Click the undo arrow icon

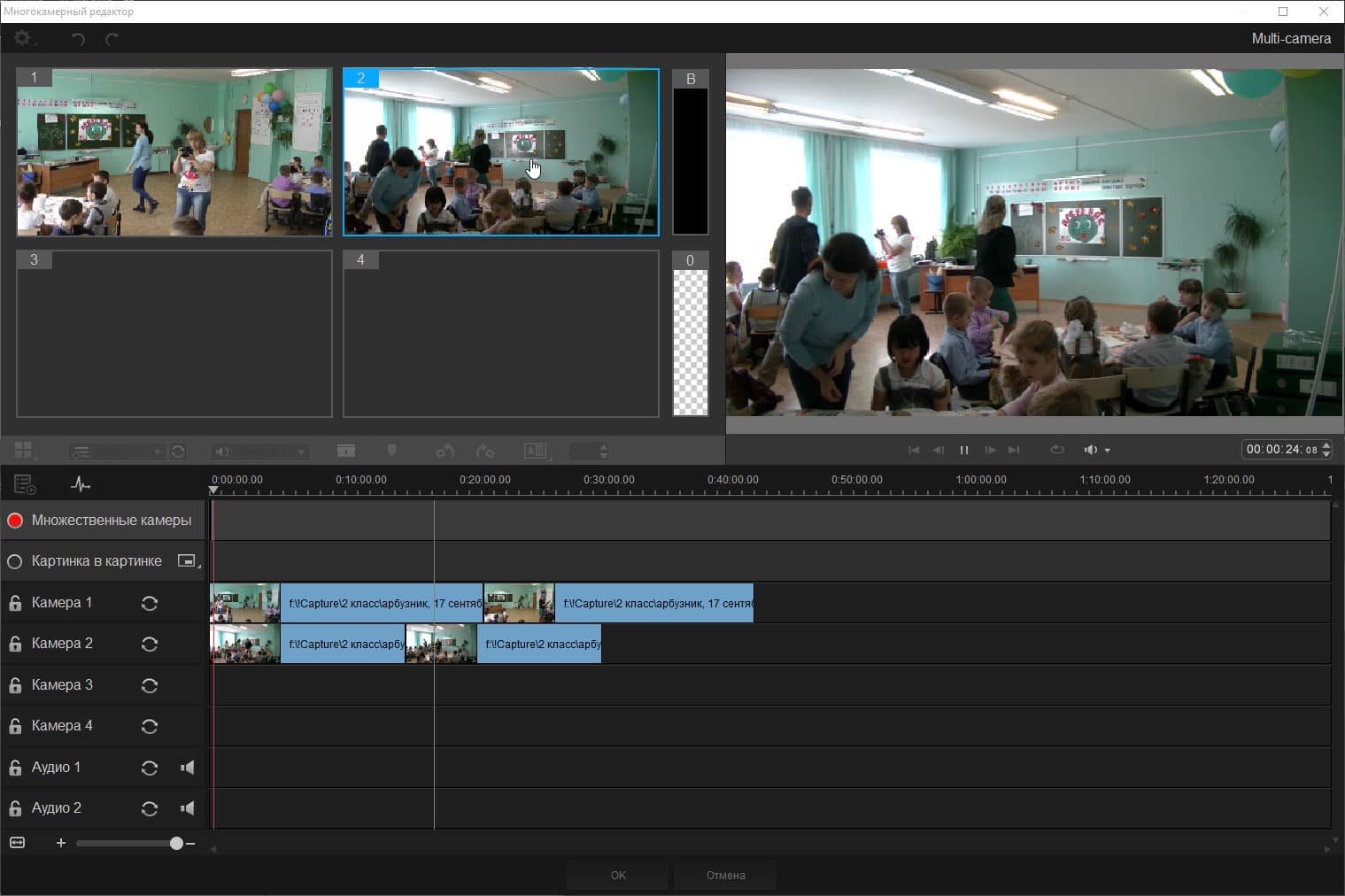point(78,39)
